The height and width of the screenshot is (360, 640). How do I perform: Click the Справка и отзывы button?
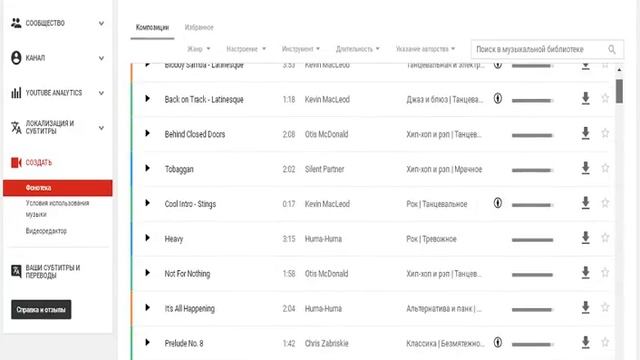coord(41,309)
